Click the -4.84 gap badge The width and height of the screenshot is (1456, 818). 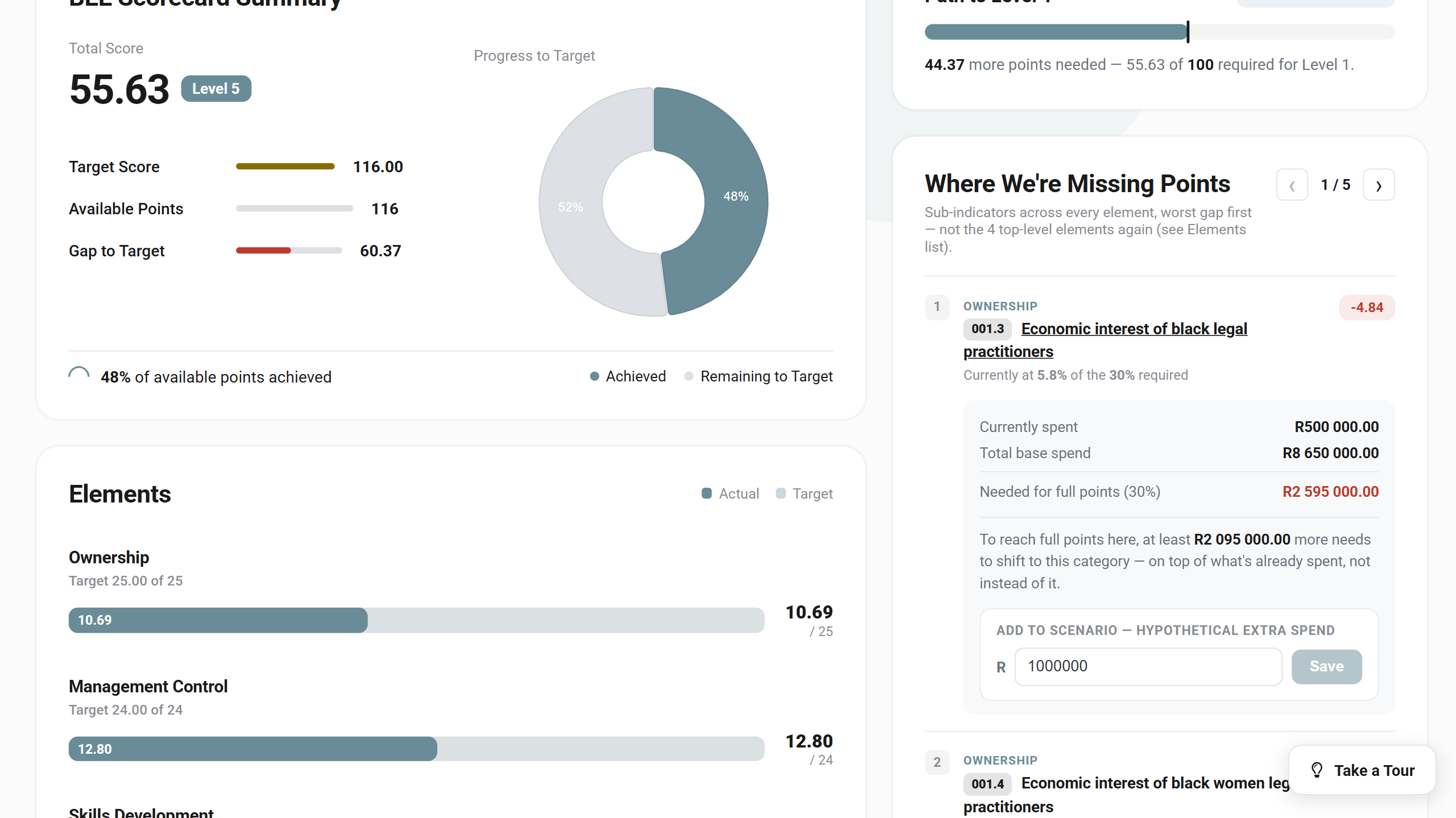point(1367,308)
